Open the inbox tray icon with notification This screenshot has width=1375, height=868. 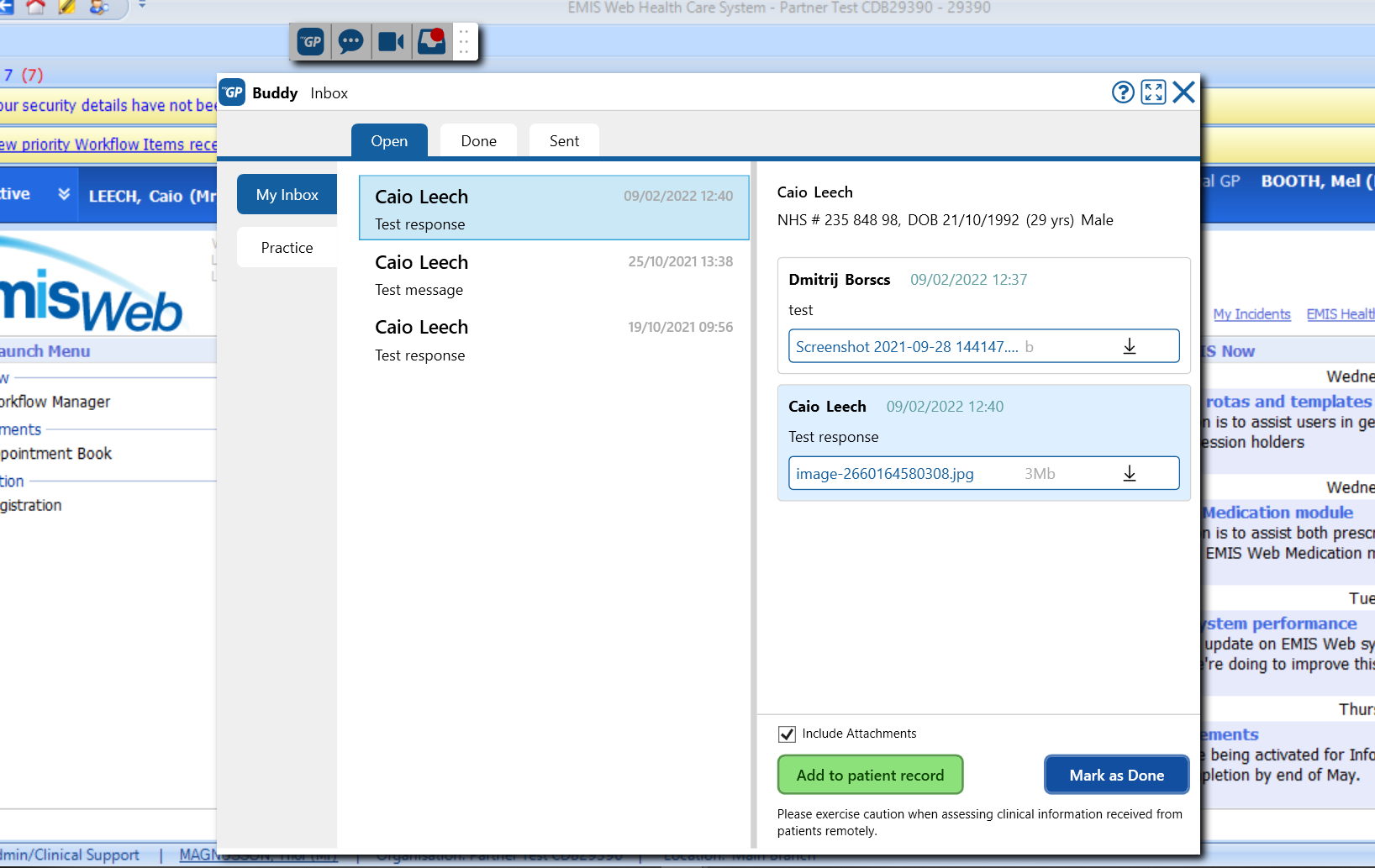(431, 41)
